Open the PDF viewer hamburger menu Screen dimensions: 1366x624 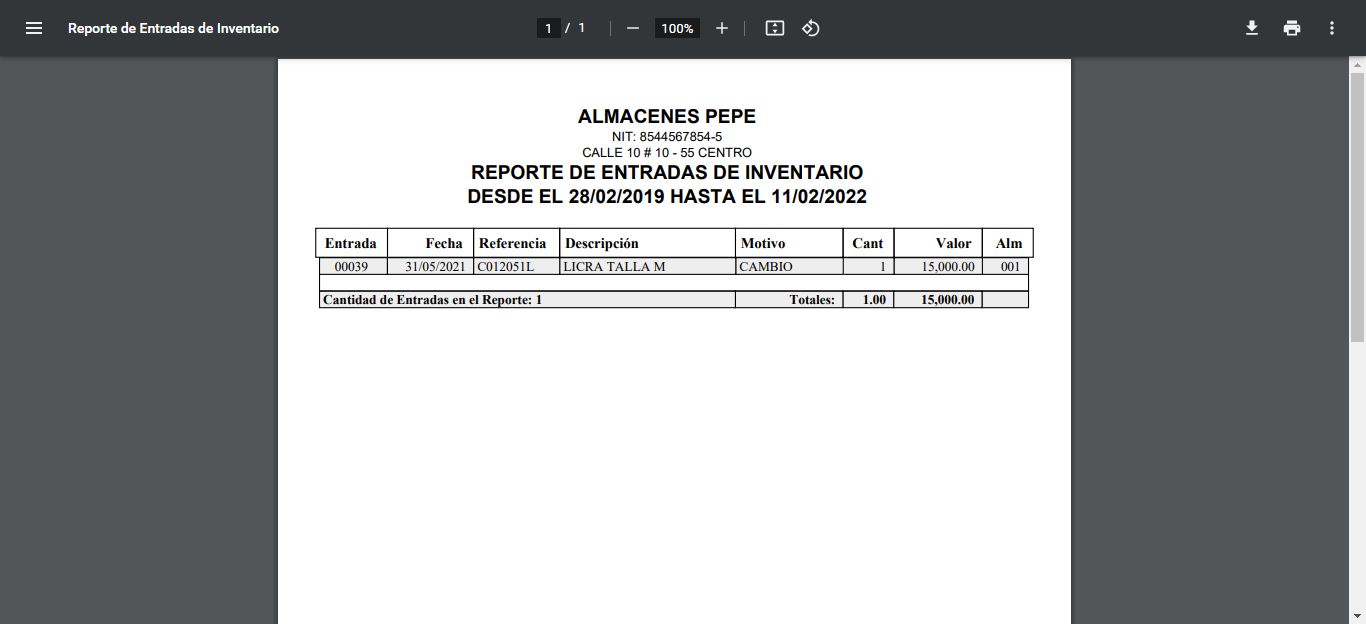[x=34, y=28]
